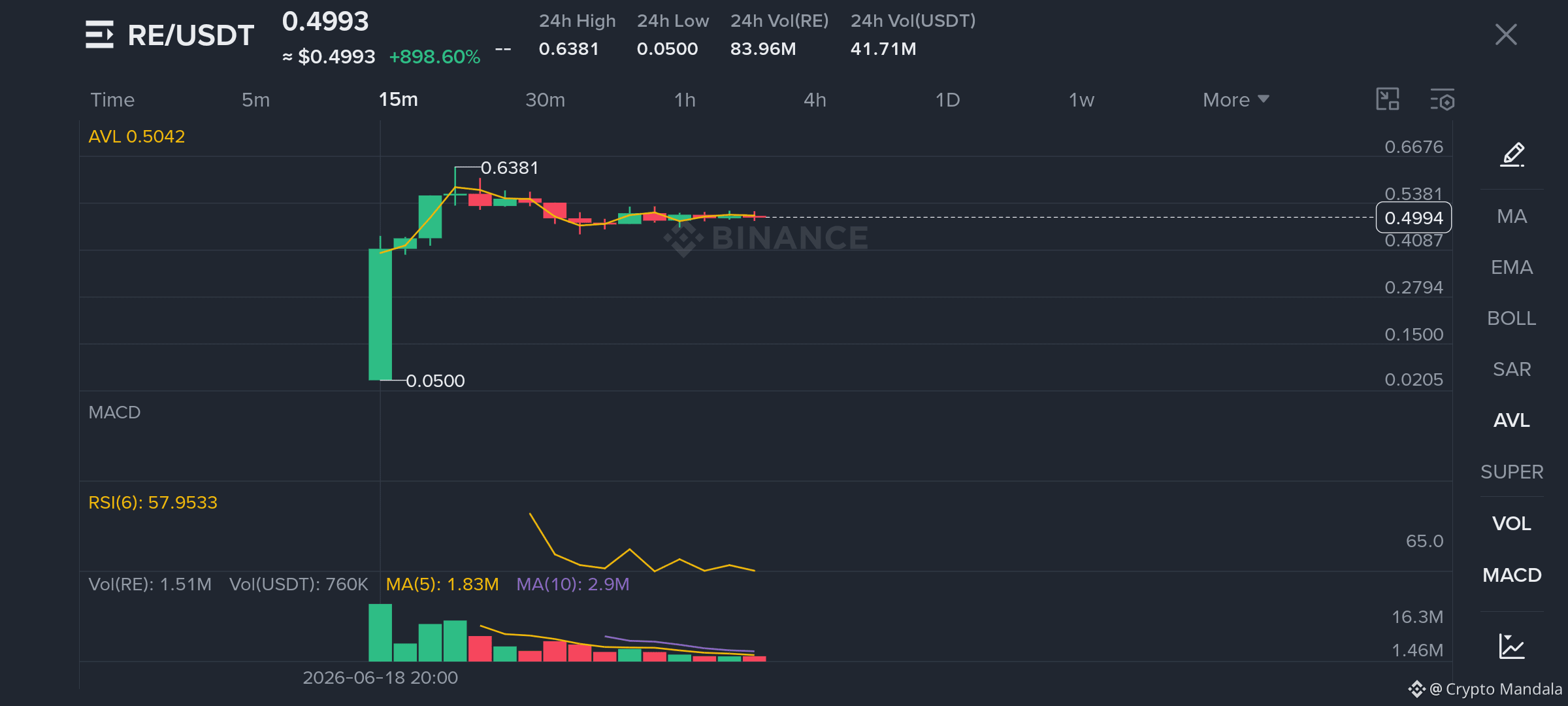Select the 1w interval

[x=1081, y=100]
